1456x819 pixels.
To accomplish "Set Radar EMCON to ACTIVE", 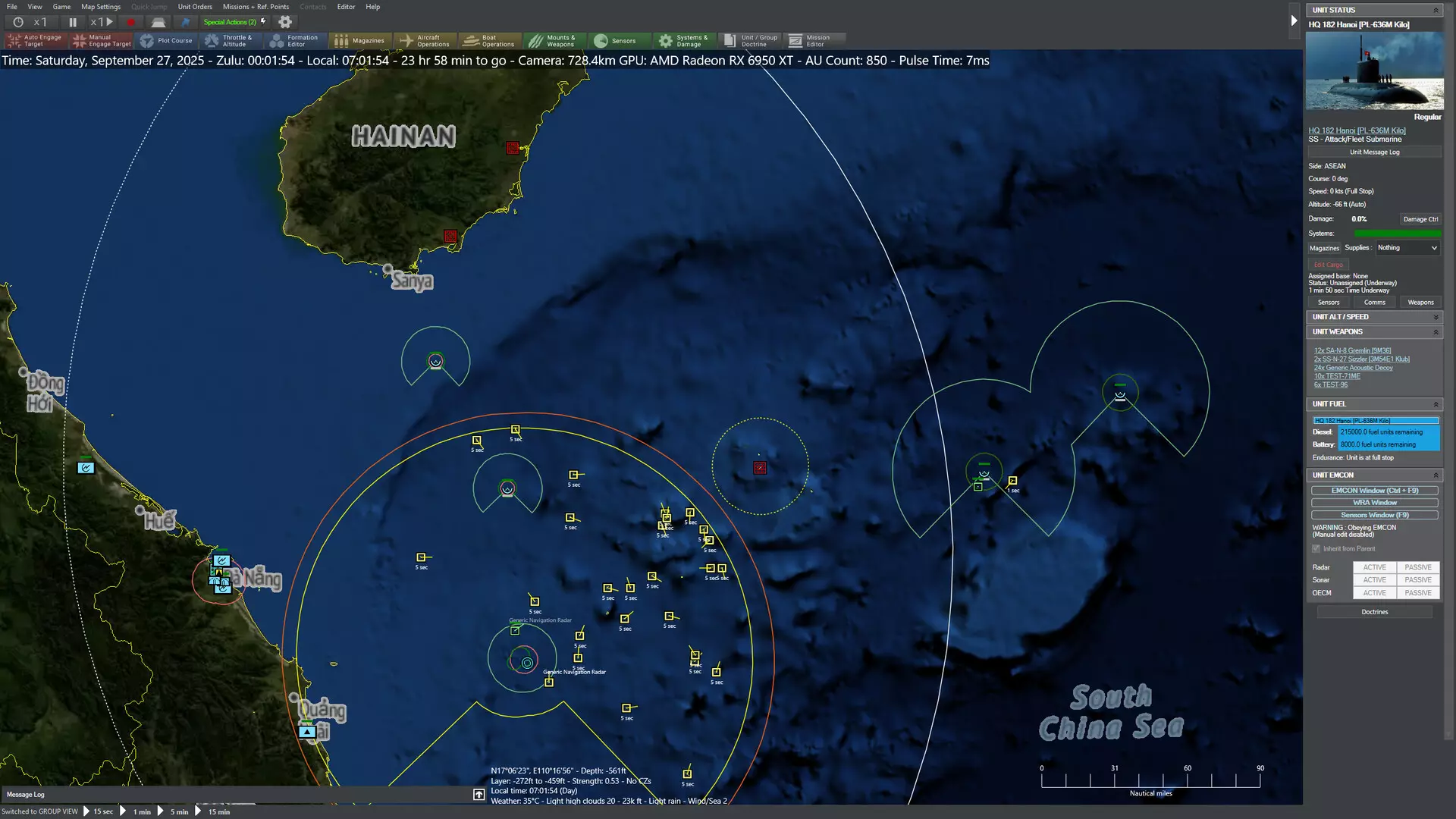I will click(x=1374, y=567).
